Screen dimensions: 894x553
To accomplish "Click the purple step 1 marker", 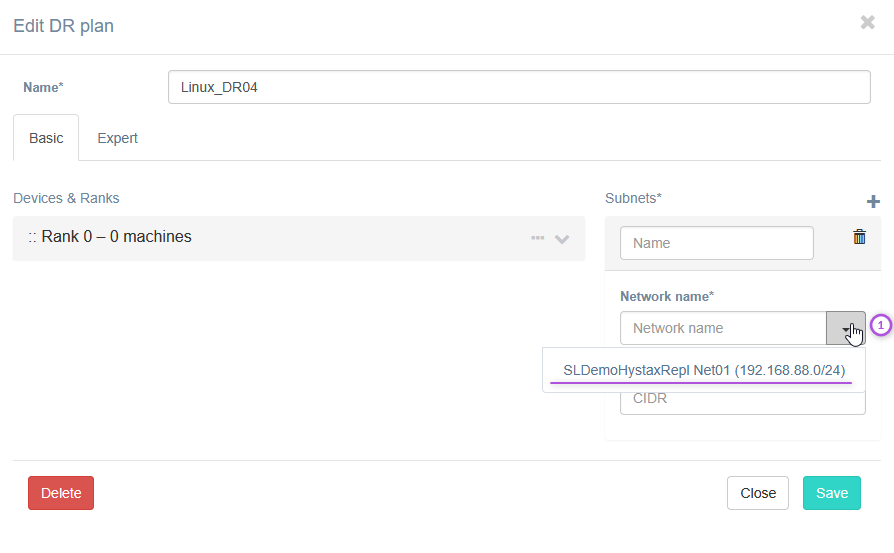I will coord(880,325).
